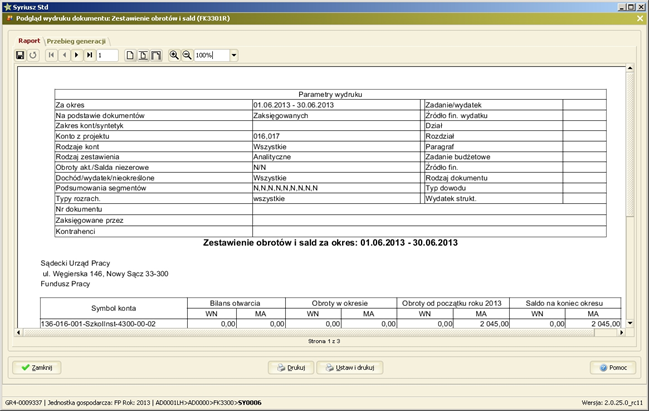Click 'Obroty od początku roku 2013' header
649x411 pixels.
tap(452, 303)
